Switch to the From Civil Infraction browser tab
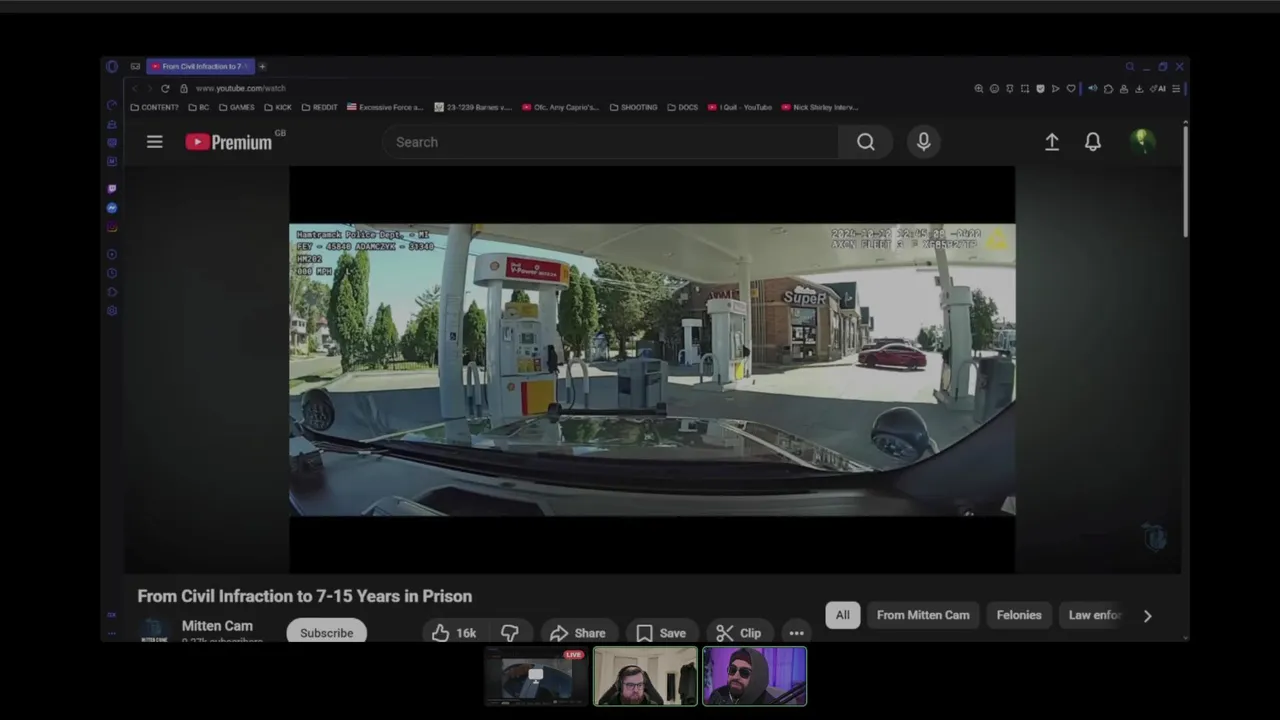Screen dimensions: 1280x720 (x=200, y=66)
